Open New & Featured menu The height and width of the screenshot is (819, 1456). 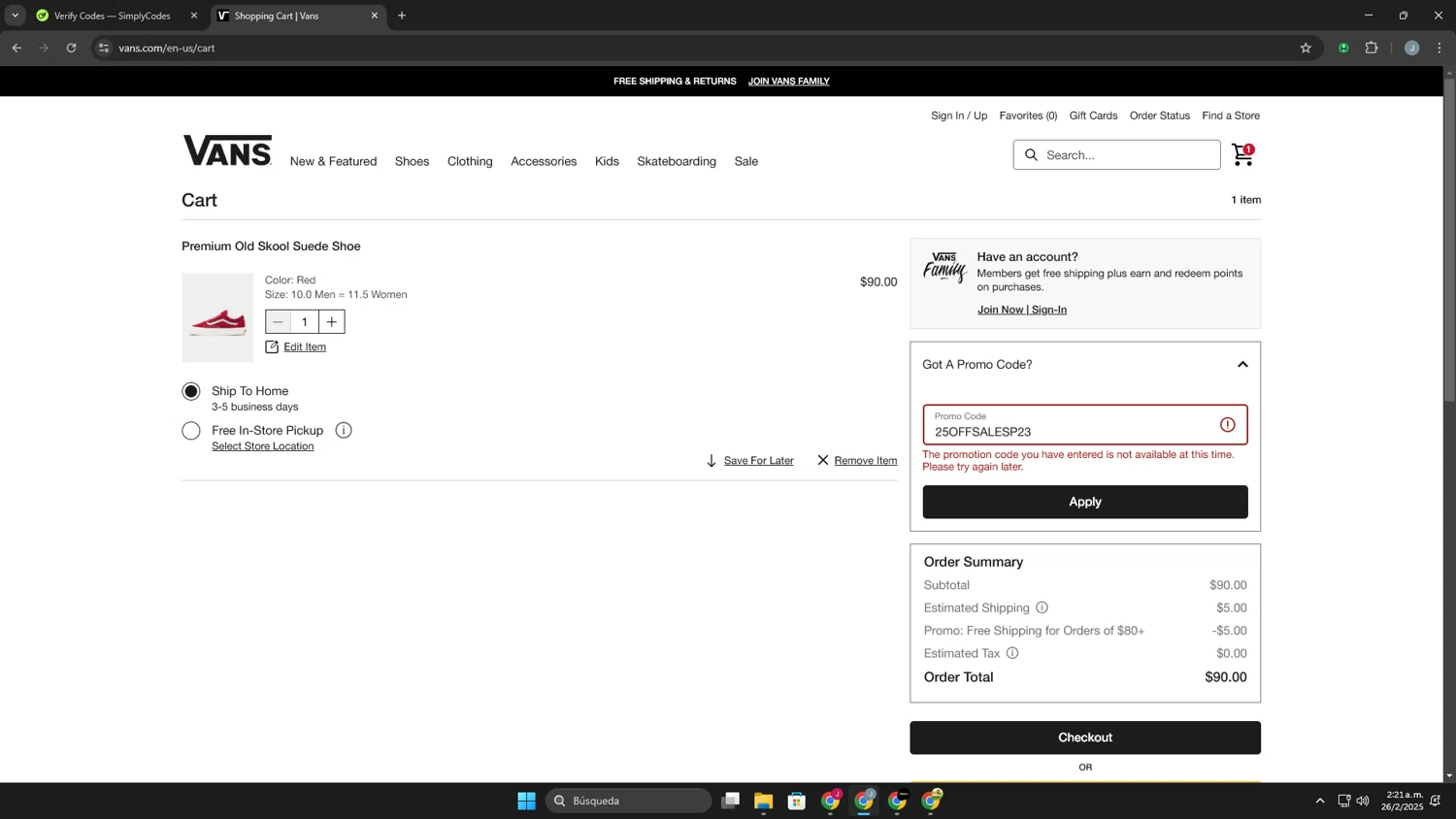(333, 161)
